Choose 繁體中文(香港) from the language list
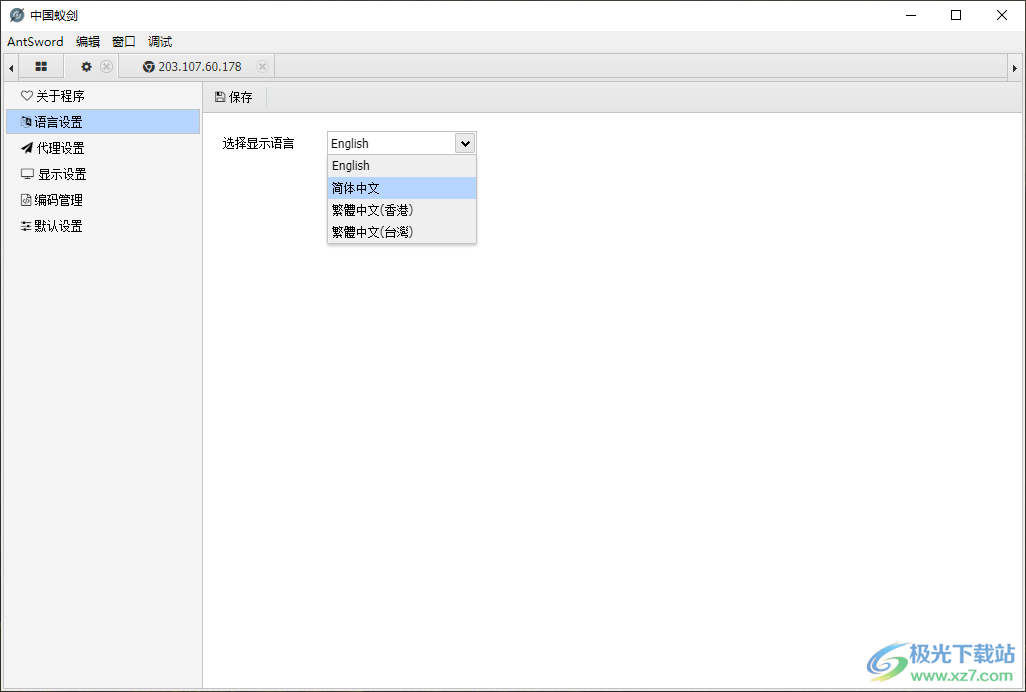 coord(402,210)
